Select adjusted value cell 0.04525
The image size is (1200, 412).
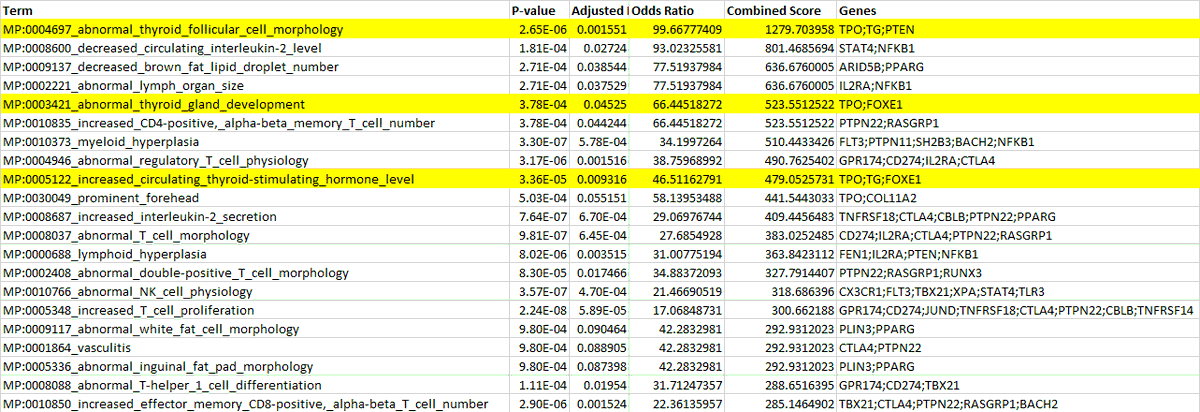[598, 104]
